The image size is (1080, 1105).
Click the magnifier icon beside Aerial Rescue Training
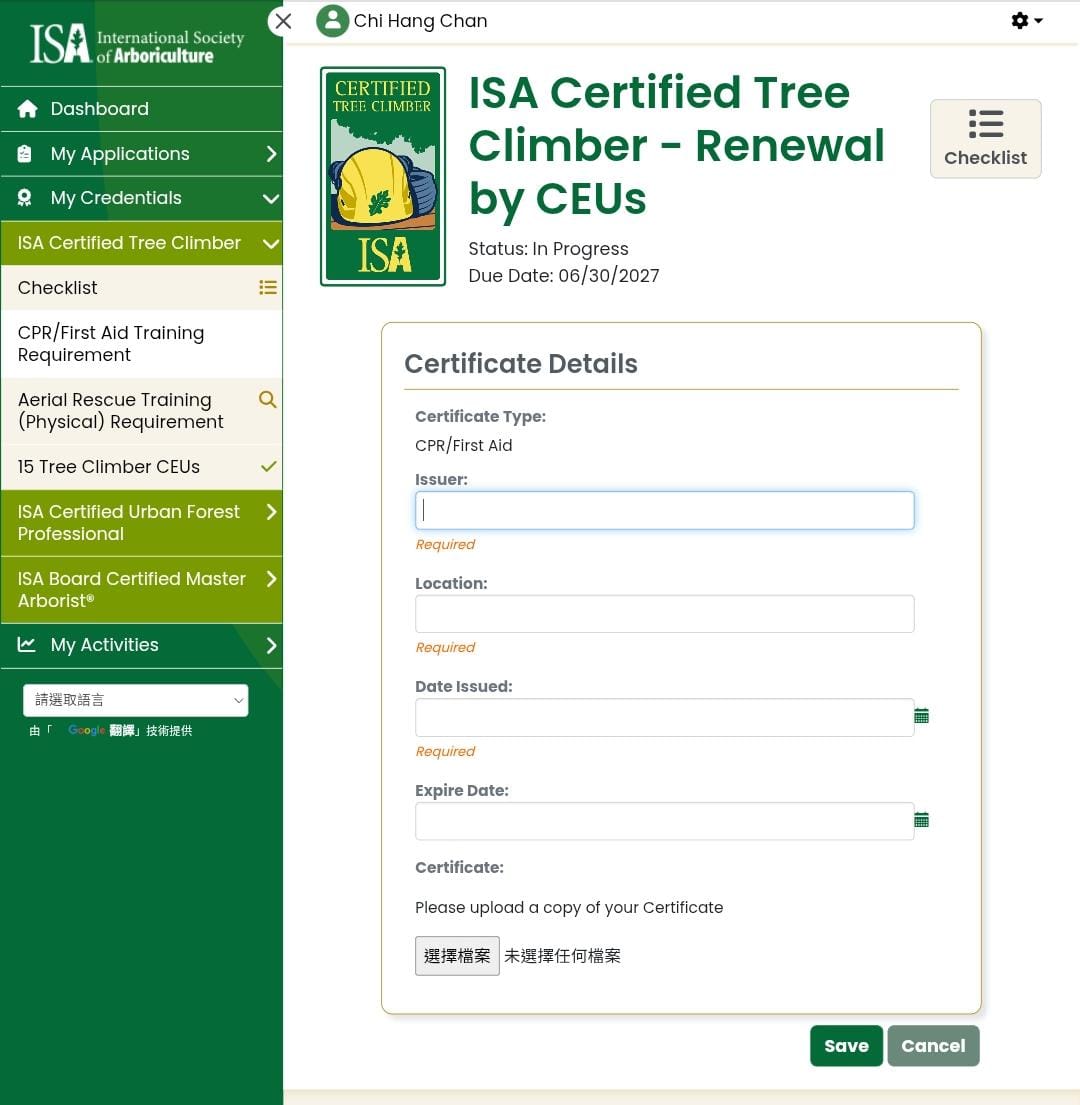click(x=267, y=400)
